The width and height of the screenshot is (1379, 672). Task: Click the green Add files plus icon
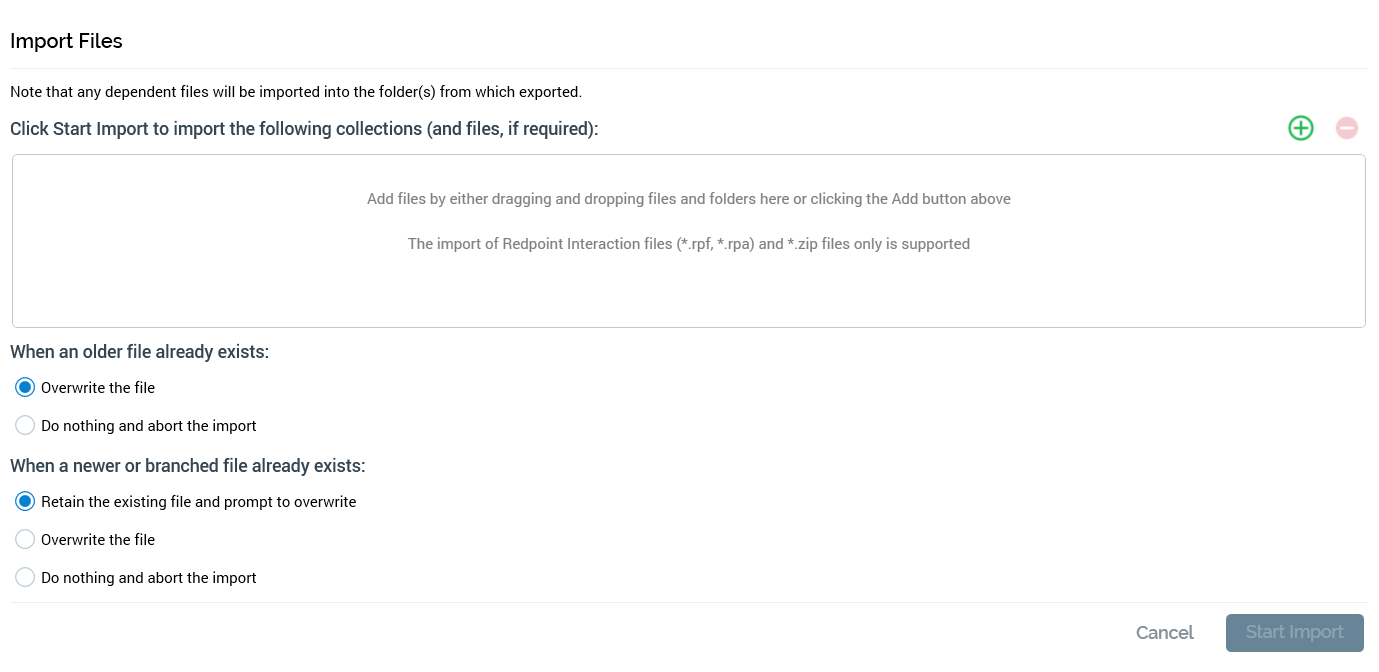click(x=1300, y=128)
